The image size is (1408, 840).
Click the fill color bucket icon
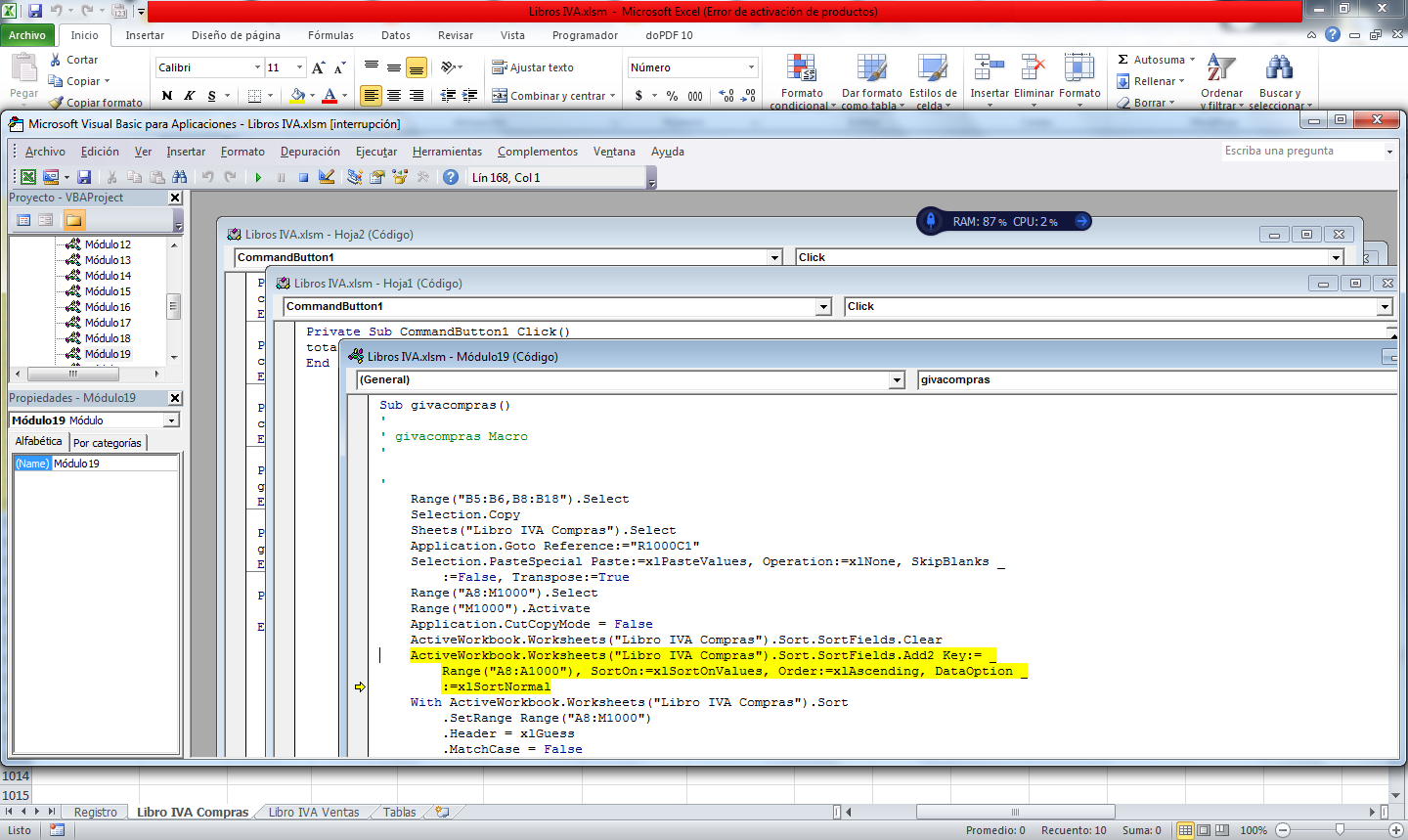[297, 96]
